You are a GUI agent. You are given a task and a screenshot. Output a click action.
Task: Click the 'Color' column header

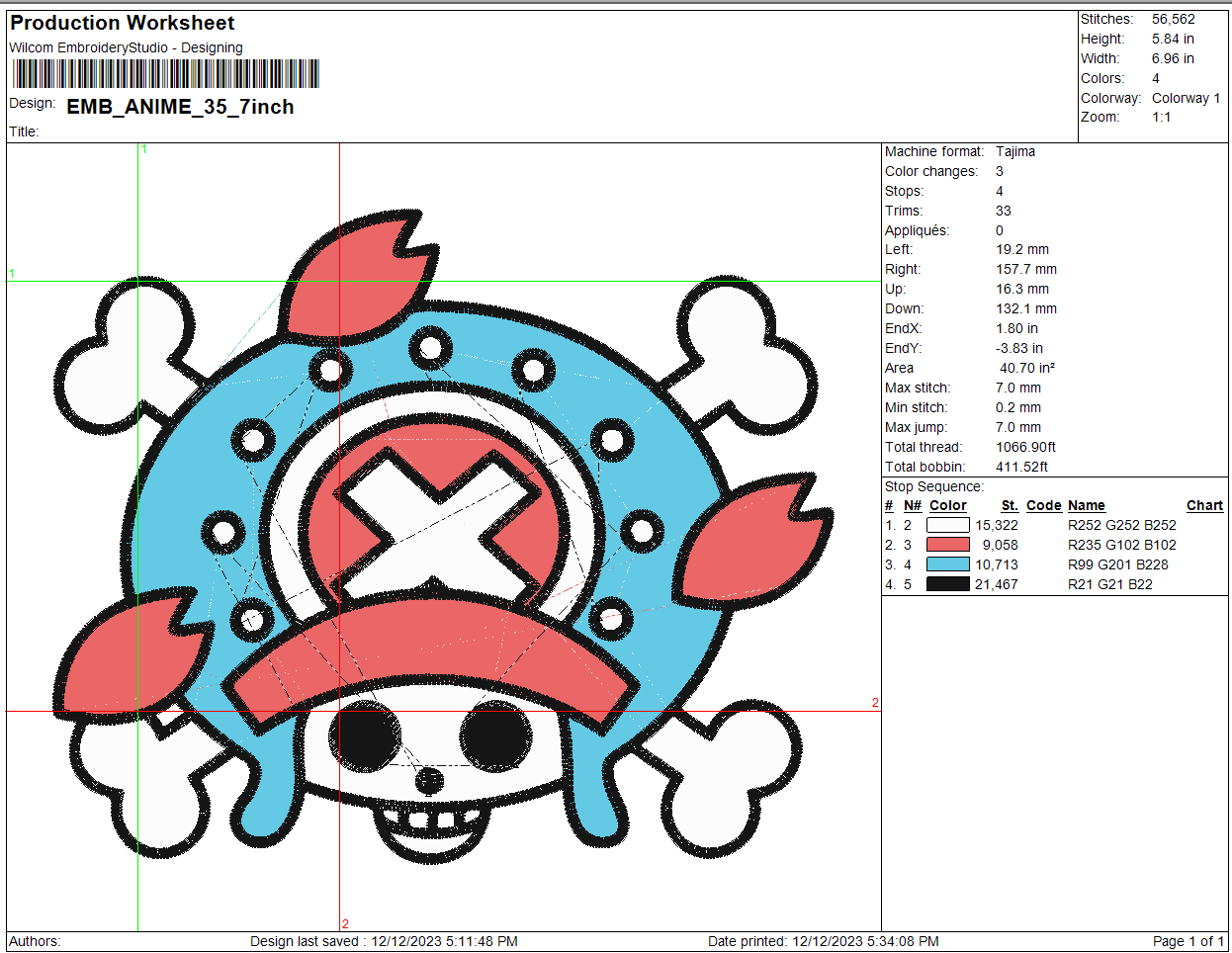point(947,505)
